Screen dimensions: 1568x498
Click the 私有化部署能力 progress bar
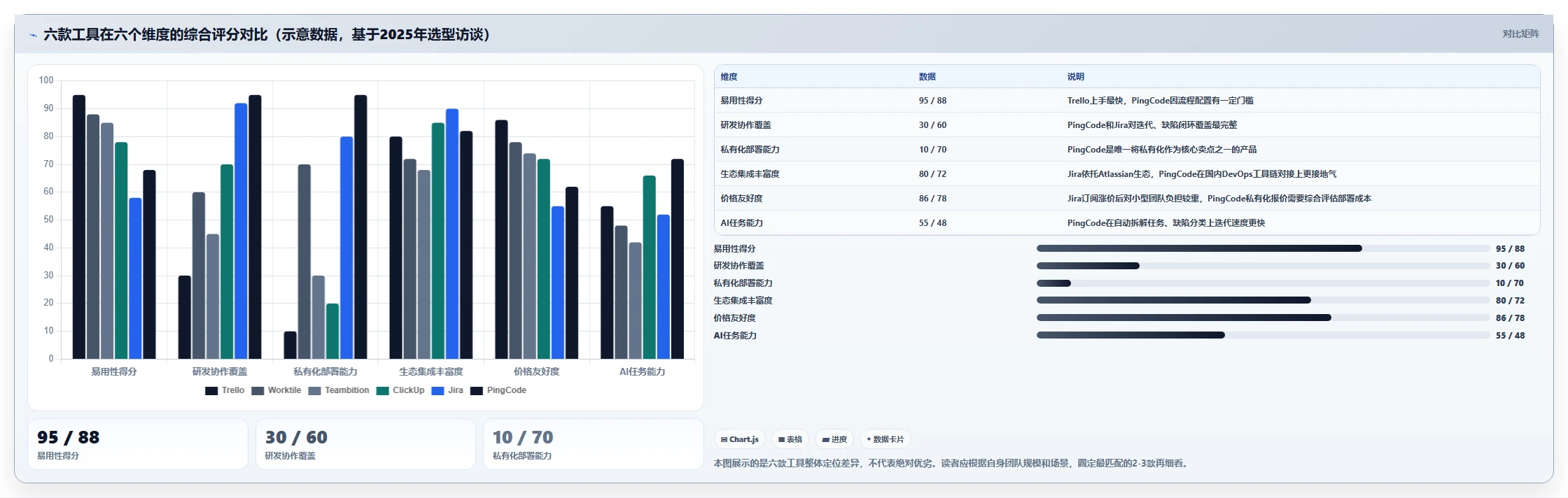(x=1263, y=283)
